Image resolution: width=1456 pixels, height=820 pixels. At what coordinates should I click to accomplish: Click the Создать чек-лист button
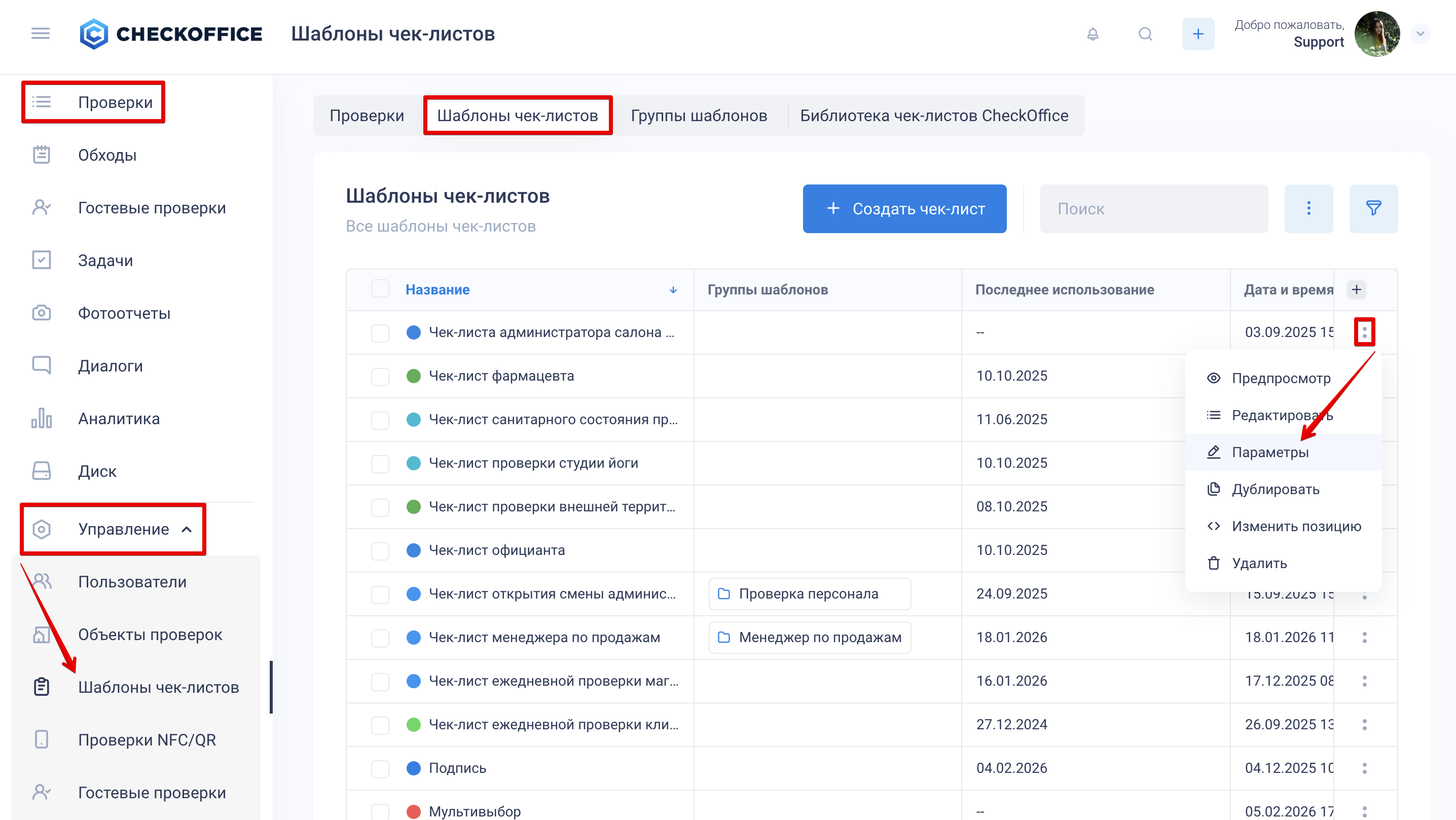(904, 208)
